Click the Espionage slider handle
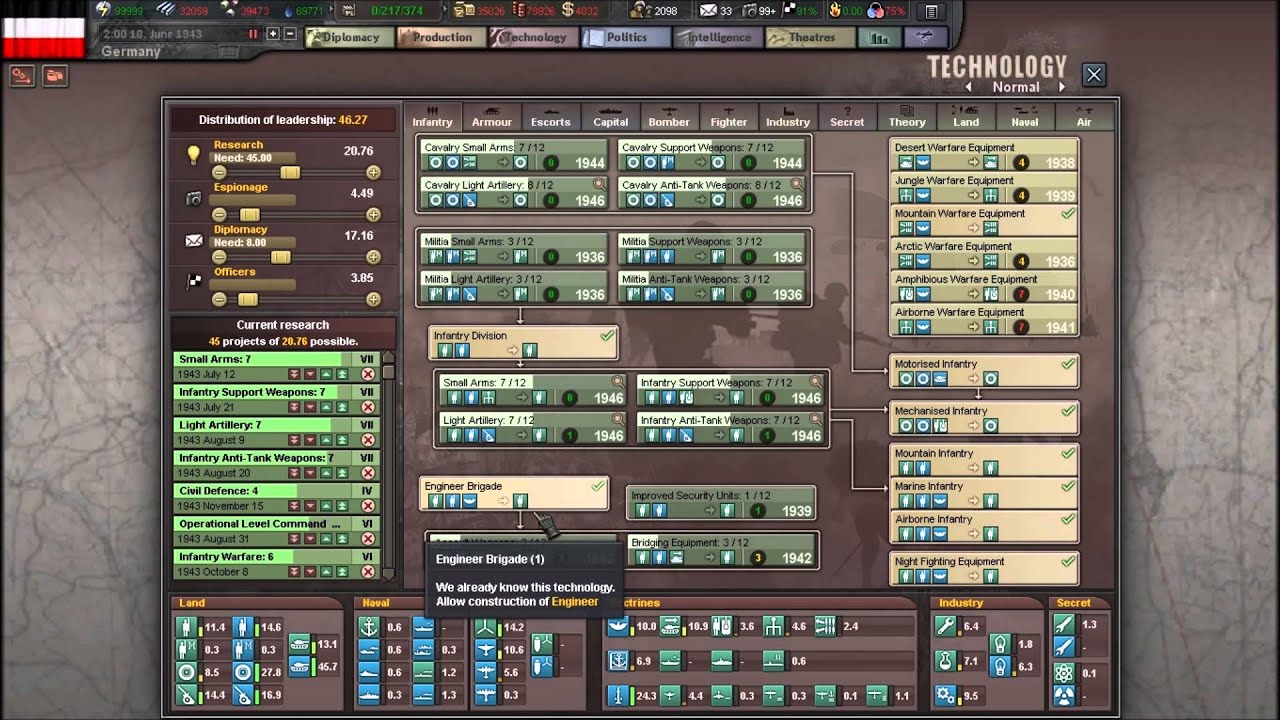The image size is (1280, 720). tap(250, 215)
